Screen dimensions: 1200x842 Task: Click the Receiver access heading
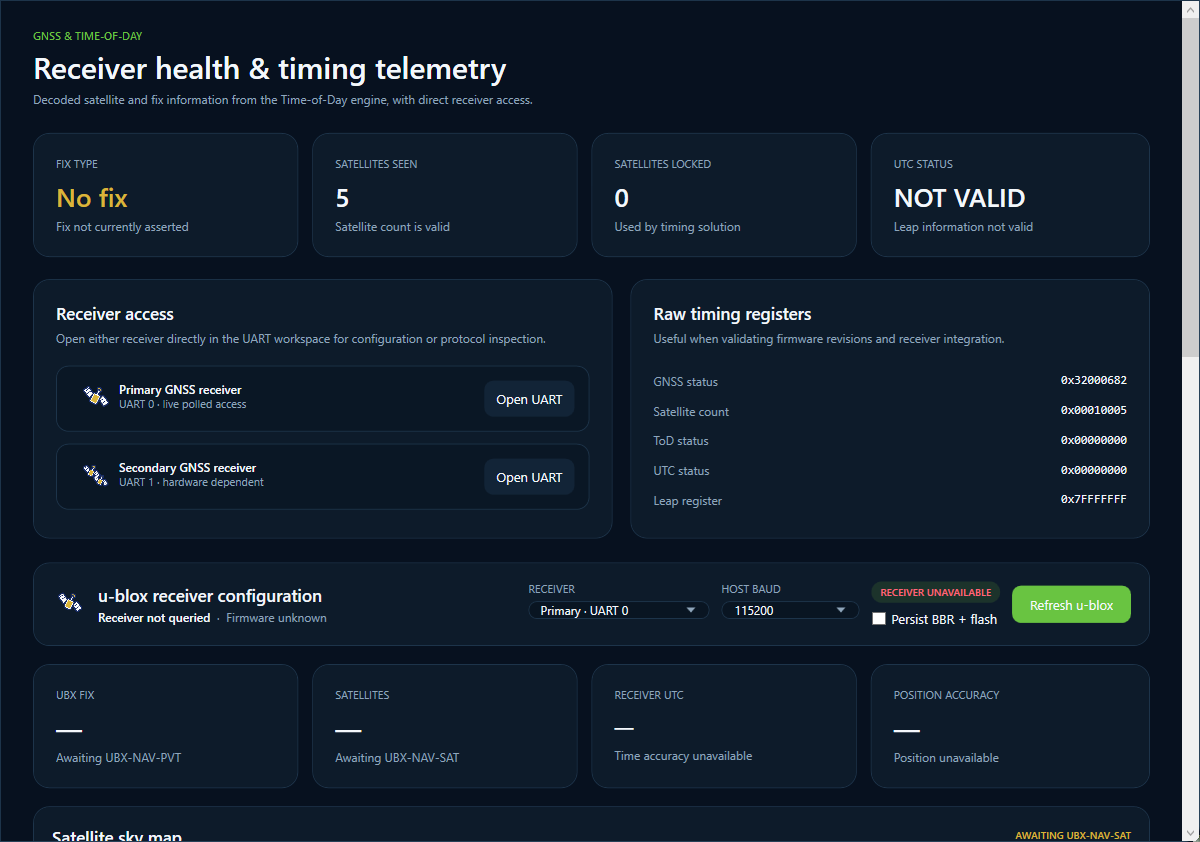pos(115,314)
